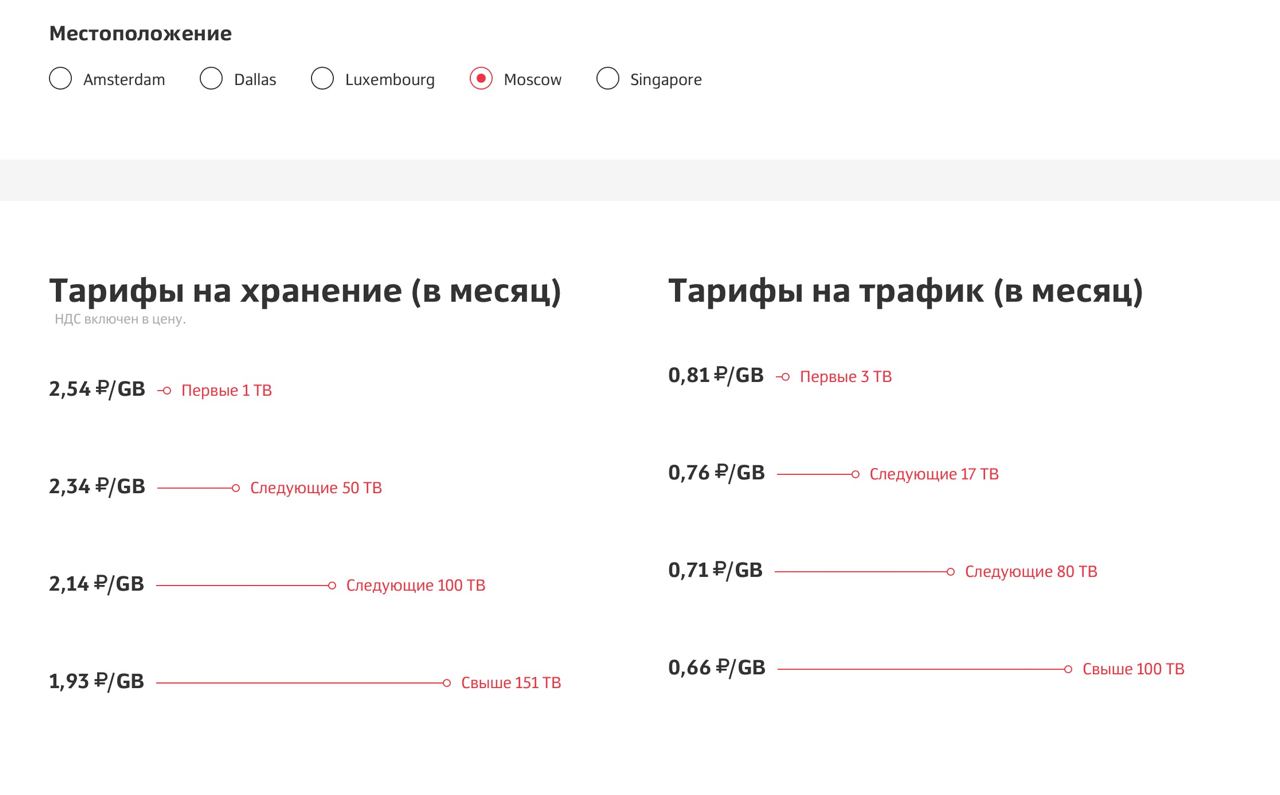Click the storage price '2,54 ₽/GB'
Screen dimensions: 1280x795
(97, 389)
